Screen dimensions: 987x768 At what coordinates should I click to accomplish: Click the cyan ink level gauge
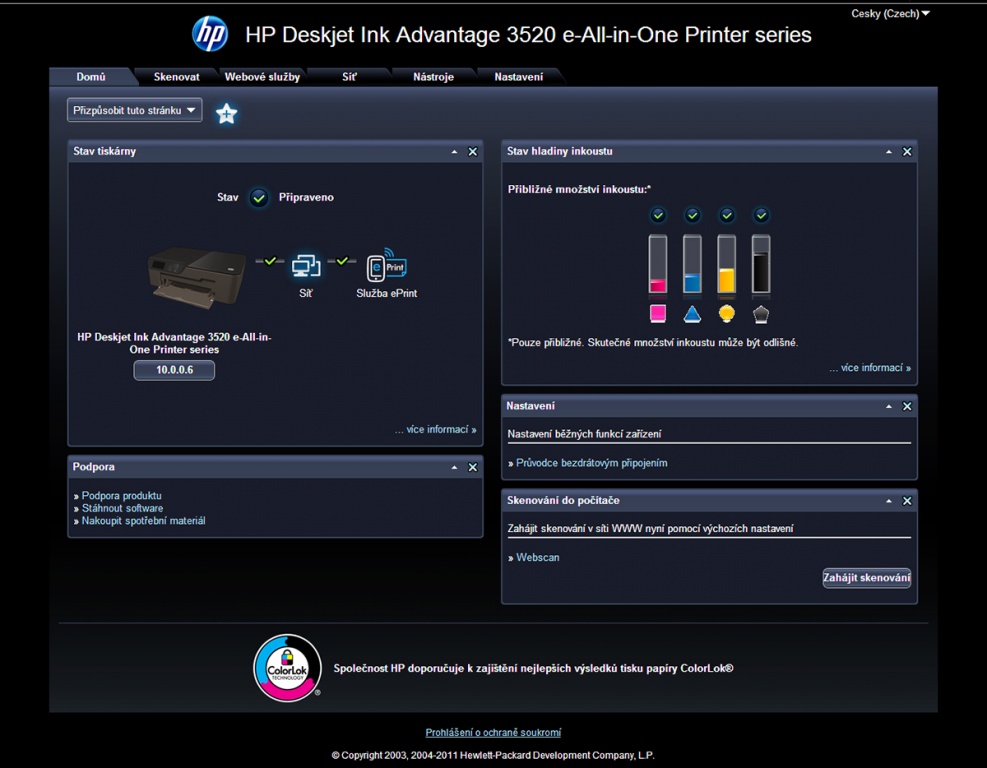point(692,264)
